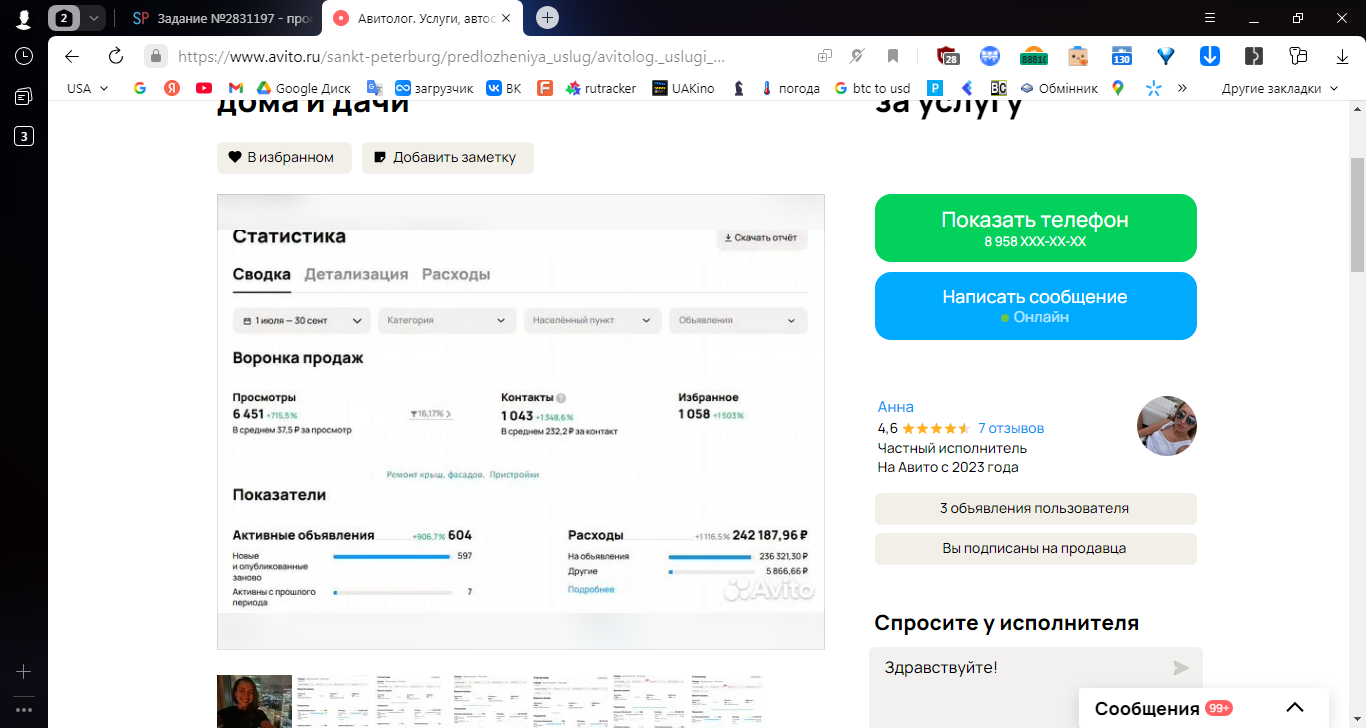Open the Обмінник bookmark

click(1059, 88)
